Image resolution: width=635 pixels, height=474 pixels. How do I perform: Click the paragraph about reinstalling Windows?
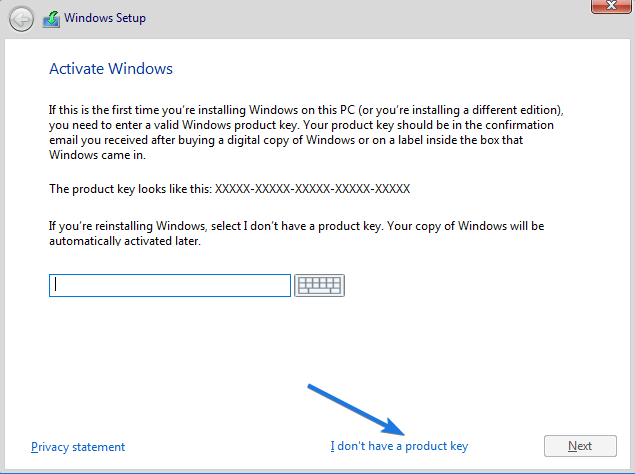pos(296,233)
